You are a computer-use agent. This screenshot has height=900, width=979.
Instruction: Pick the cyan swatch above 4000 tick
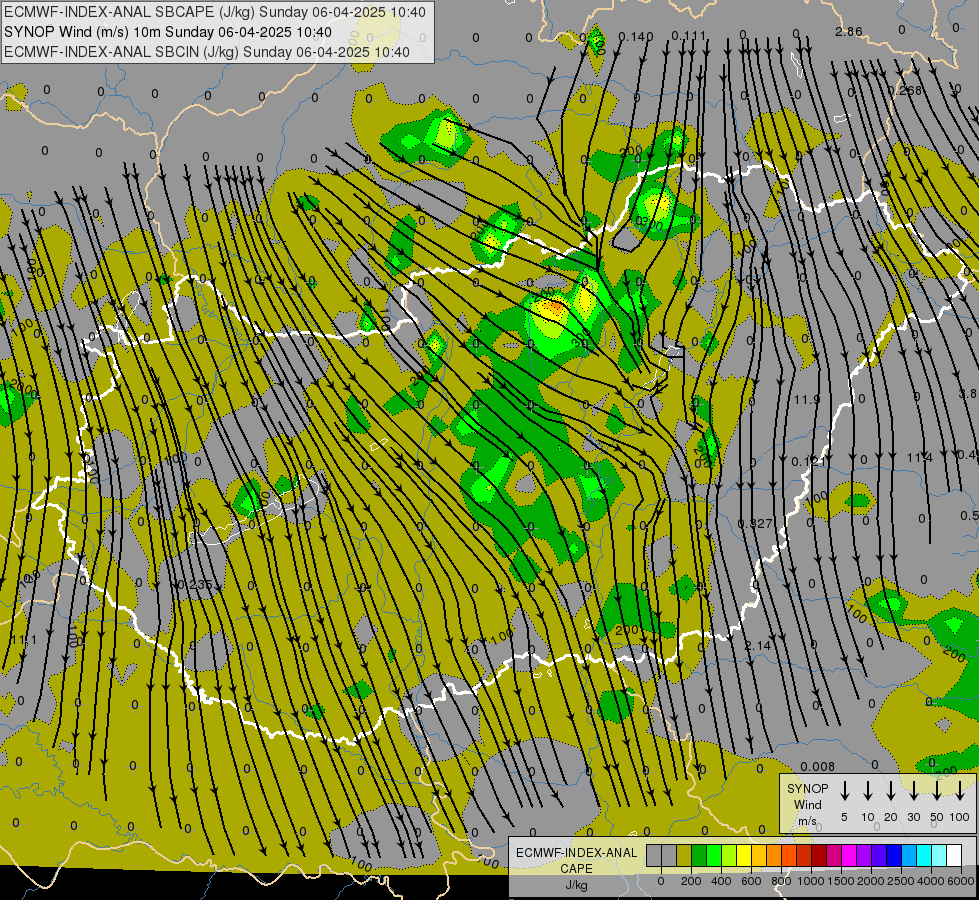923,855
